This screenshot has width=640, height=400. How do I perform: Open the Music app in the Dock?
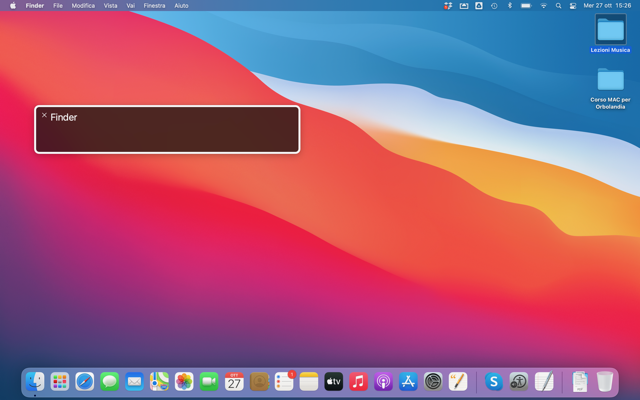(x=359, y=382)
